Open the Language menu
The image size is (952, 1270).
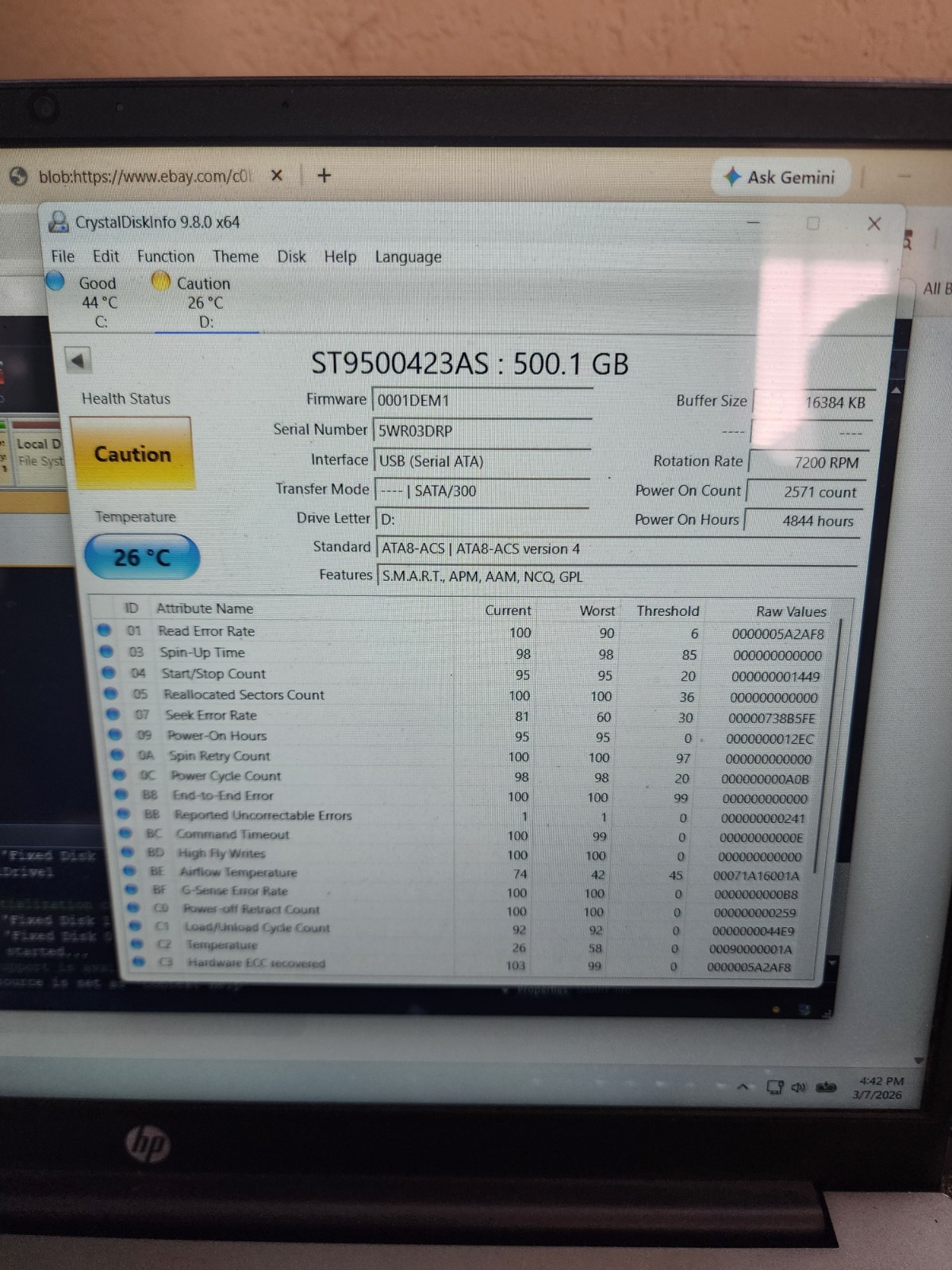pos(408,257)
